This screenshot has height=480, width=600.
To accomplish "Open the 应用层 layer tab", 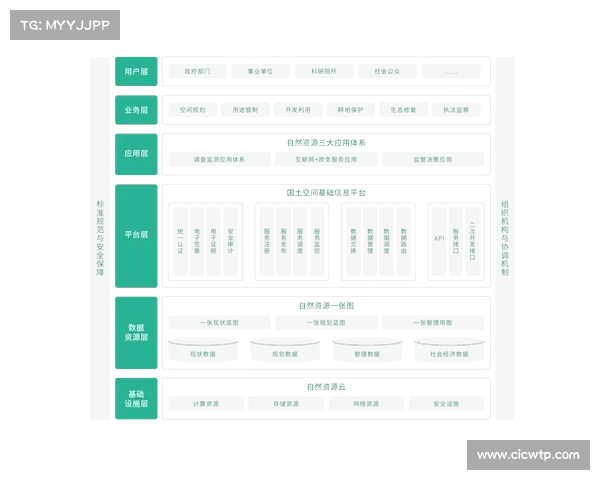I will (135, 154).
